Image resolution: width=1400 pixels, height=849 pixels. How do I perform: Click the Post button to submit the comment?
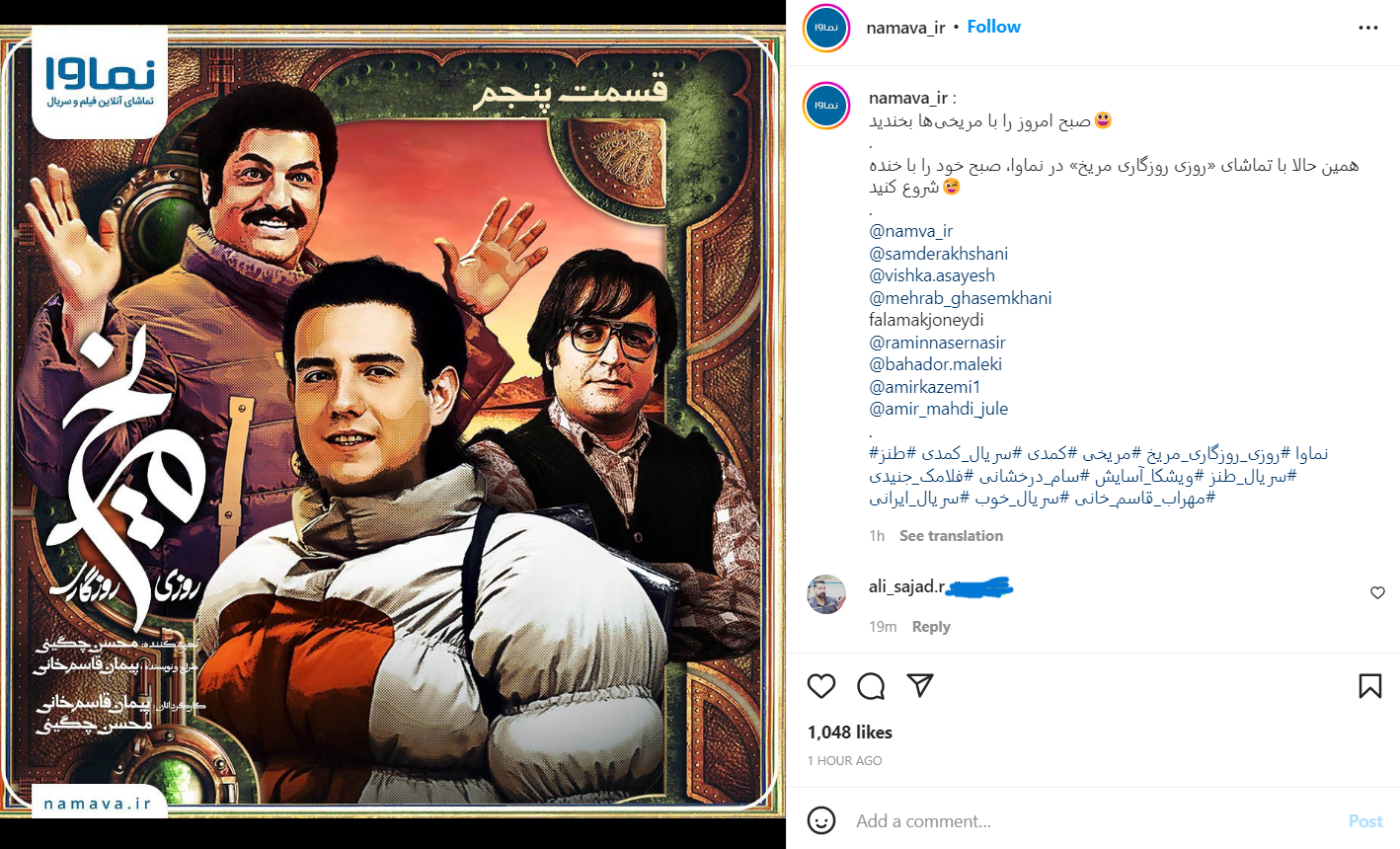pyautogui.click(x=1365, y=821)
